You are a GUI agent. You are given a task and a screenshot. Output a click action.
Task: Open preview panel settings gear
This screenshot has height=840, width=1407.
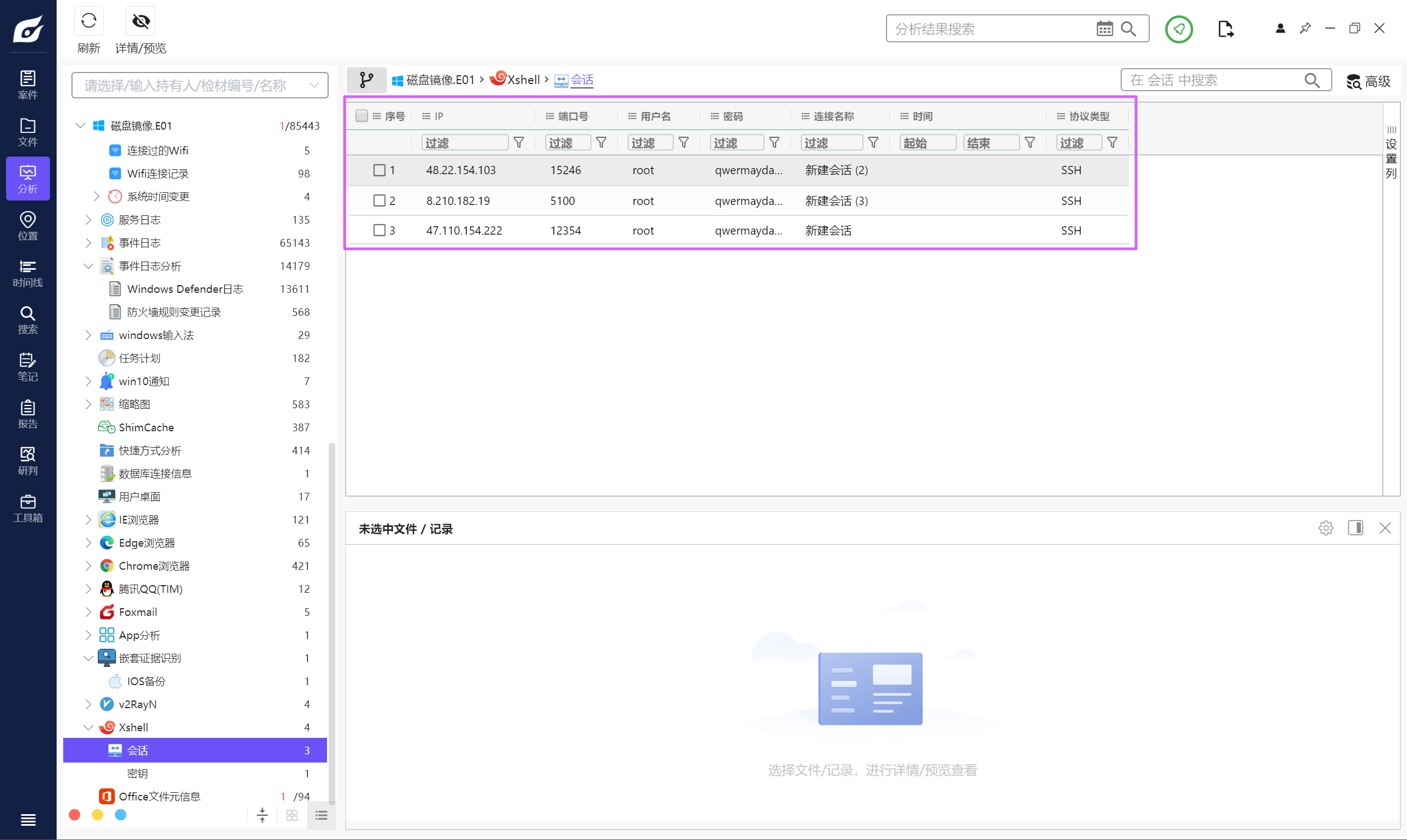(1325, 527)
